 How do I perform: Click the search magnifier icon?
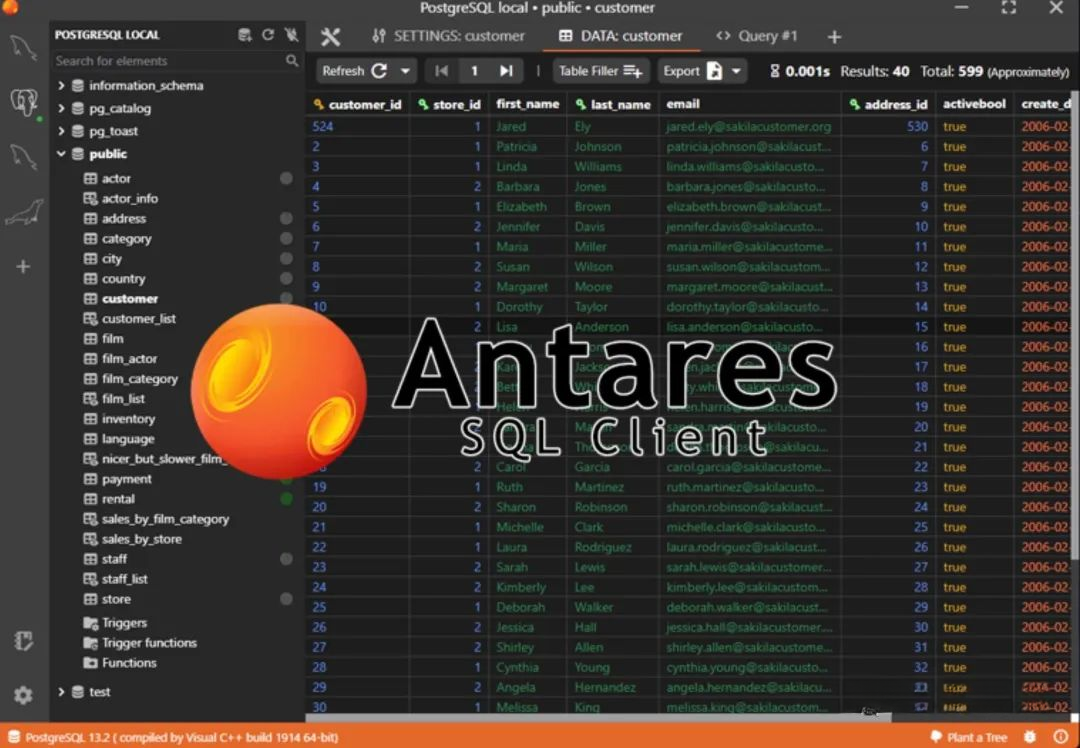[x=292, y=61]
